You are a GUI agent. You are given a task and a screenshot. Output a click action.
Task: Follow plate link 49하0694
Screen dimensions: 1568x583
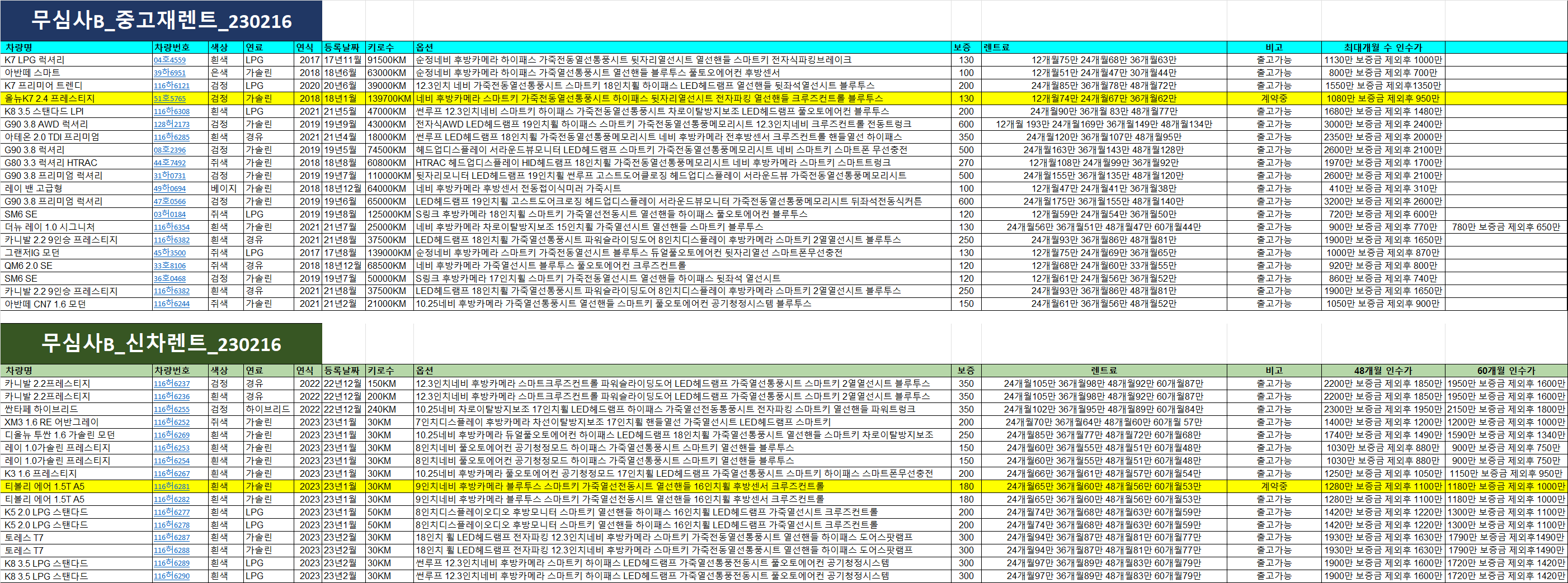170,188
